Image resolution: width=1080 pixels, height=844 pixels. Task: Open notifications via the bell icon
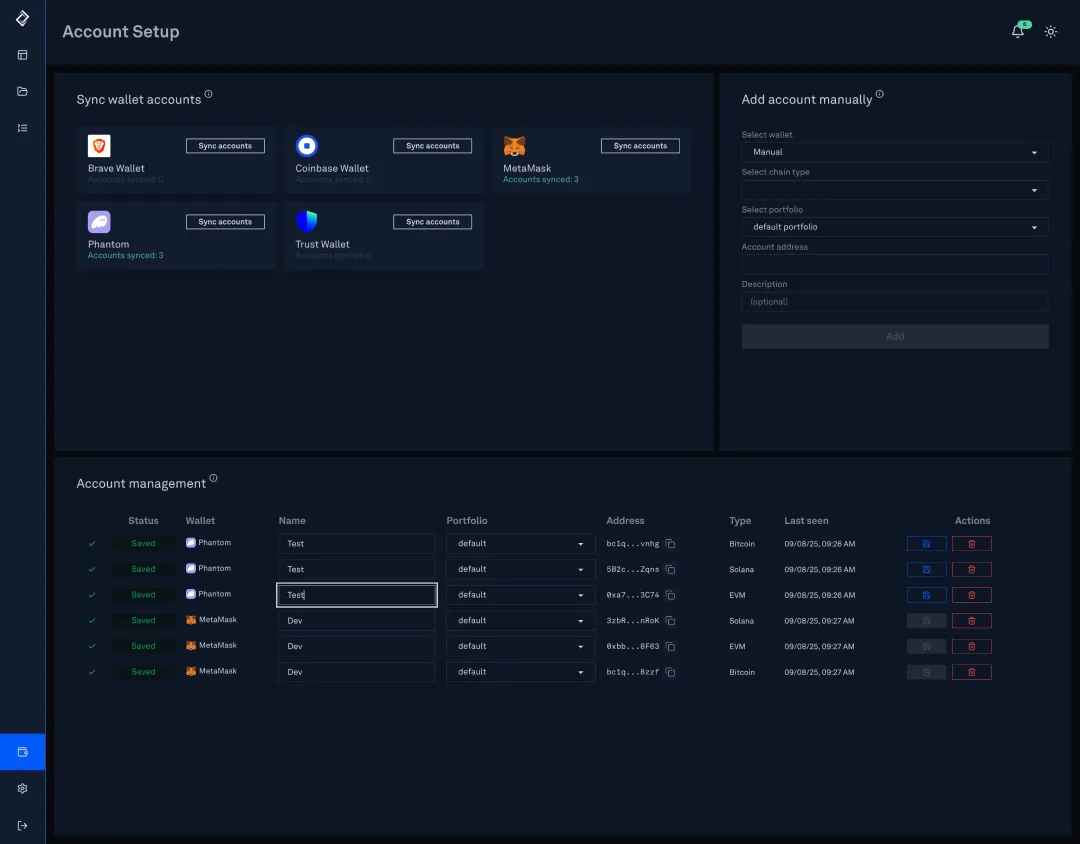coord(1017,31)
